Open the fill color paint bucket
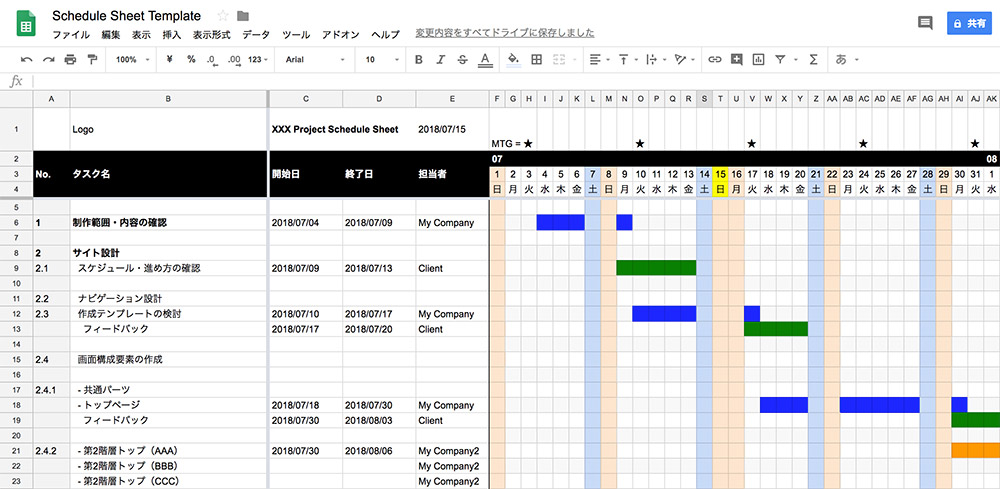The height and width of the screenshot is (489, 1000). [513, 60]
